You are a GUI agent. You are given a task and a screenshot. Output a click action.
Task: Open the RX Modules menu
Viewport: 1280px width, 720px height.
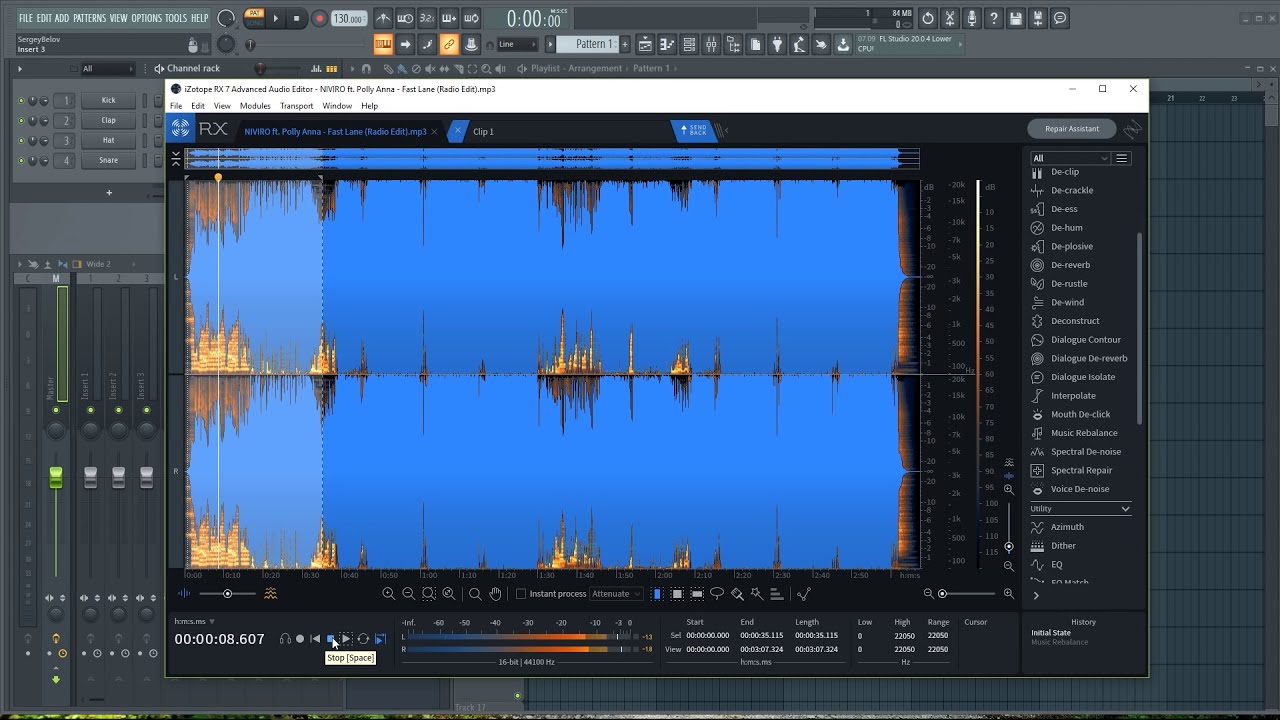(x=255, y=106)
